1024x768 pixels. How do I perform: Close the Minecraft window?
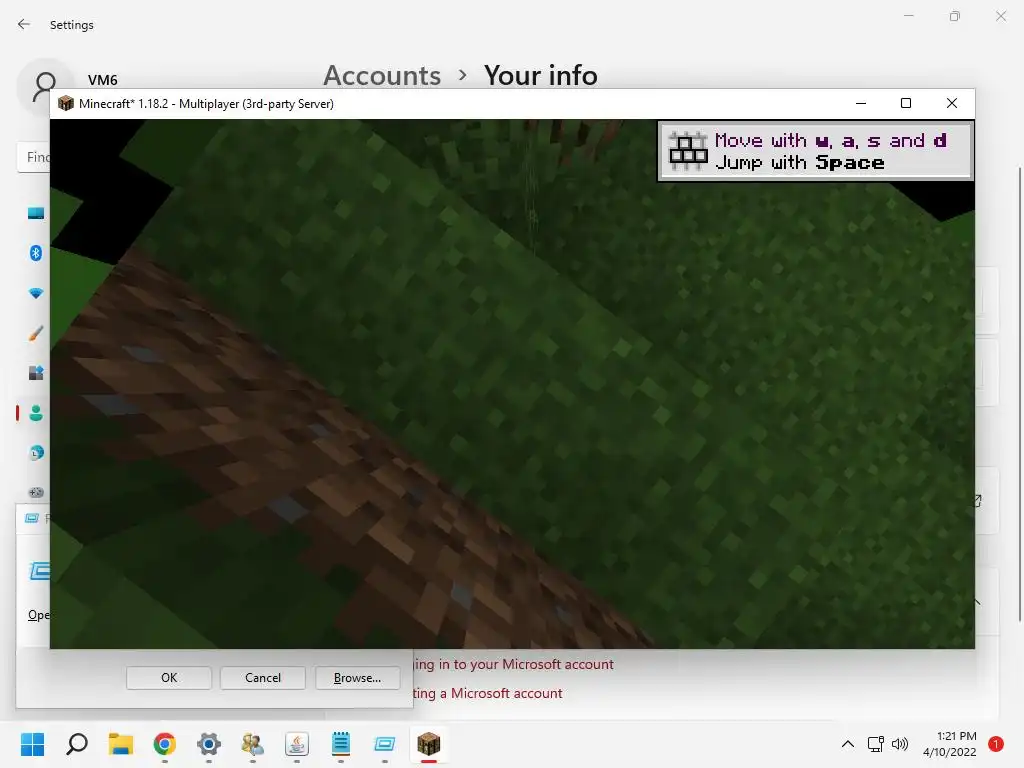pyautogui.click(x=952, y=103)
